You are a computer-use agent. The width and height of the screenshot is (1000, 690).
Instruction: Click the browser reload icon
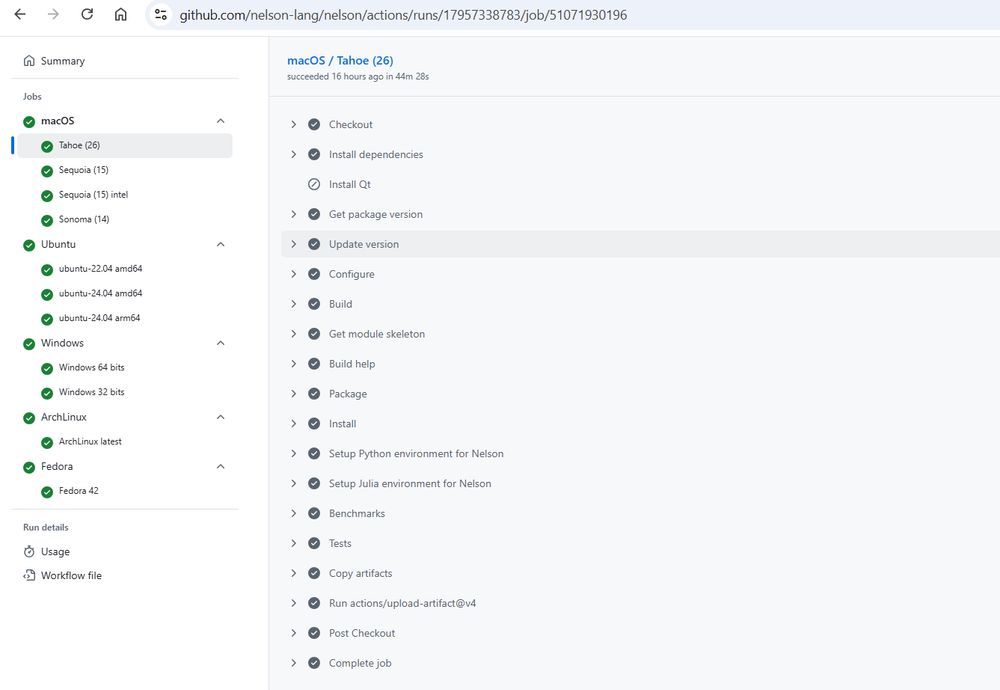[87, 14]
